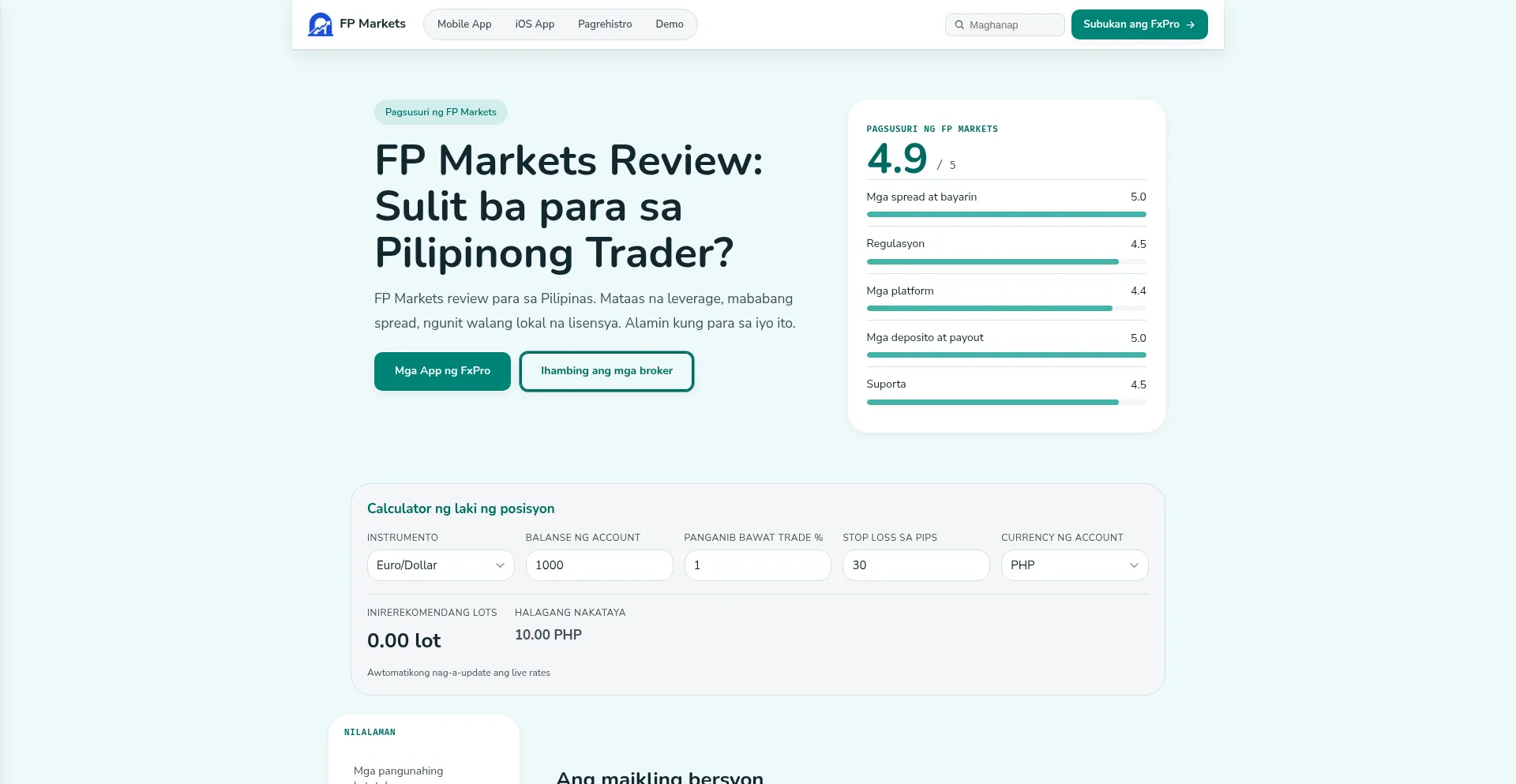
Task: Open the Demo nav item
Action: [670, 24]
